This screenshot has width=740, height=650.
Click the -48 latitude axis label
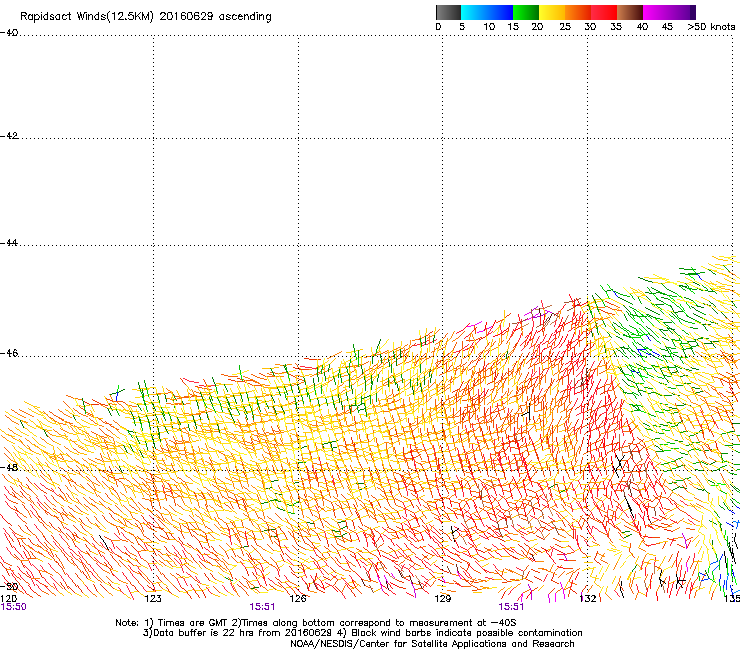pos(9,467)
